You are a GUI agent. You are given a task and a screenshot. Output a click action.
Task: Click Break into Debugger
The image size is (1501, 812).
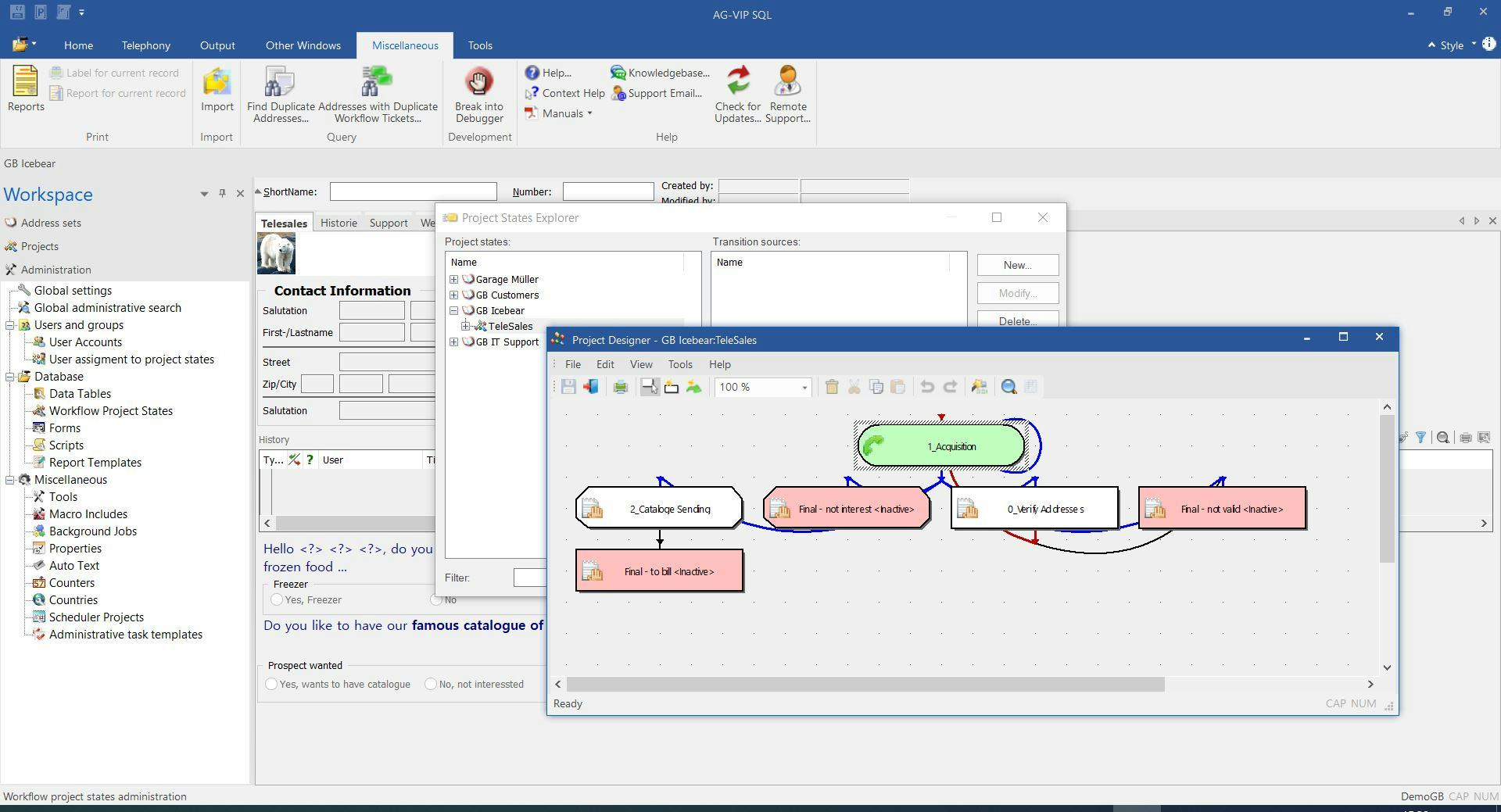[479, 95]
